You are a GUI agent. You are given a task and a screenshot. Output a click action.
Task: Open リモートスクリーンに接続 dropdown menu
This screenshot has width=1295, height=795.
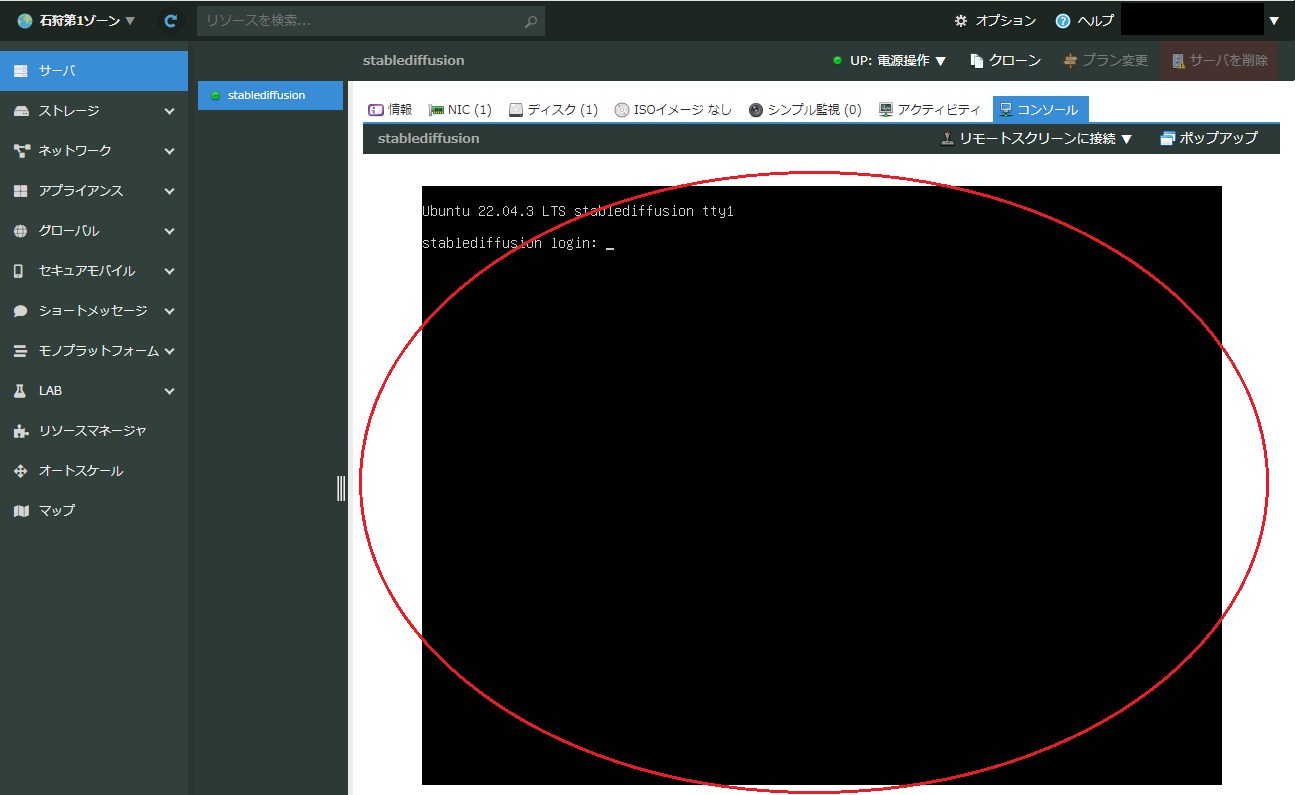pyautogui.click(x=1036, y=139)
